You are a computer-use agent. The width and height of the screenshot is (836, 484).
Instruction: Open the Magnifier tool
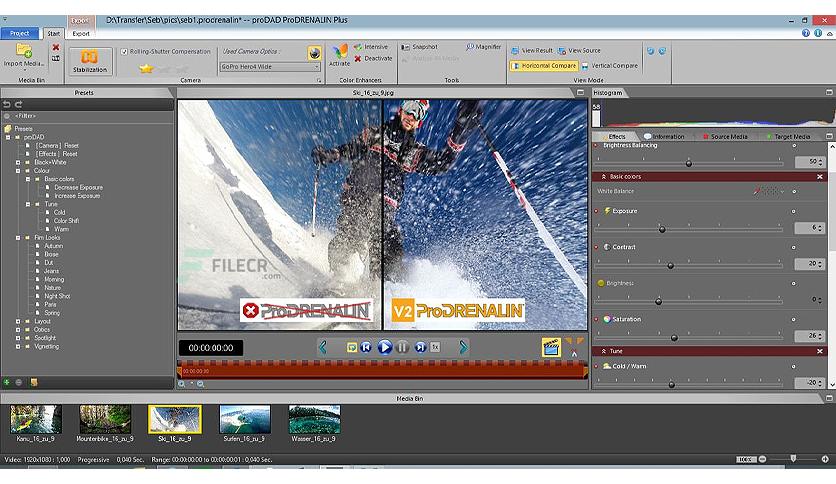point(484,47)
